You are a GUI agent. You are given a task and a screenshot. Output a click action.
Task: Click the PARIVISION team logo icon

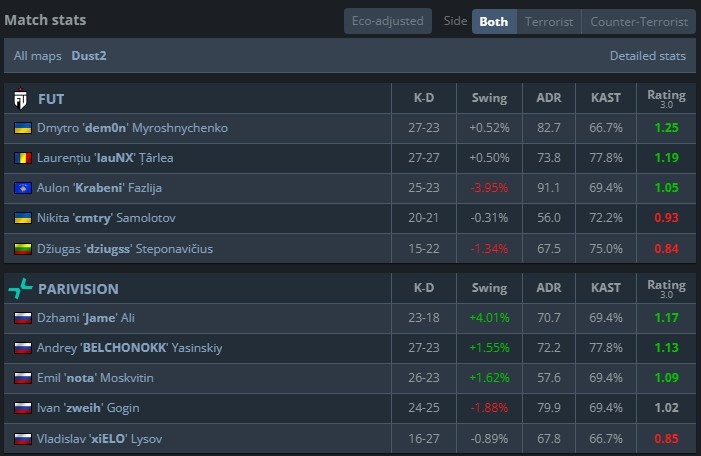coord(21,289)
